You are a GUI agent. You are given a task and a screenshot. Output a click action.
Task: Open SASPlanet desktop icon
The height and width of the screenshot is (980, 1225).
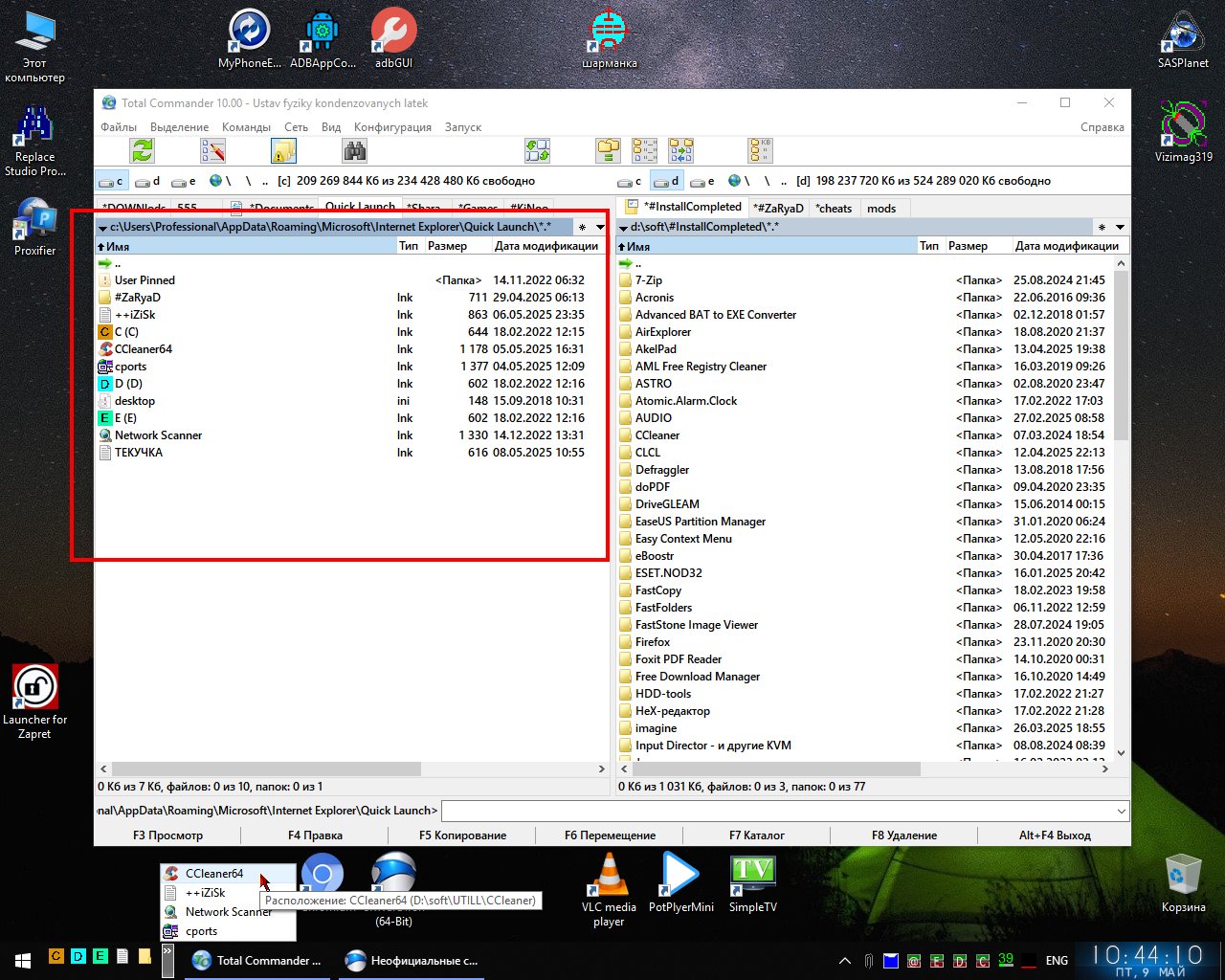pos(1183,38)
